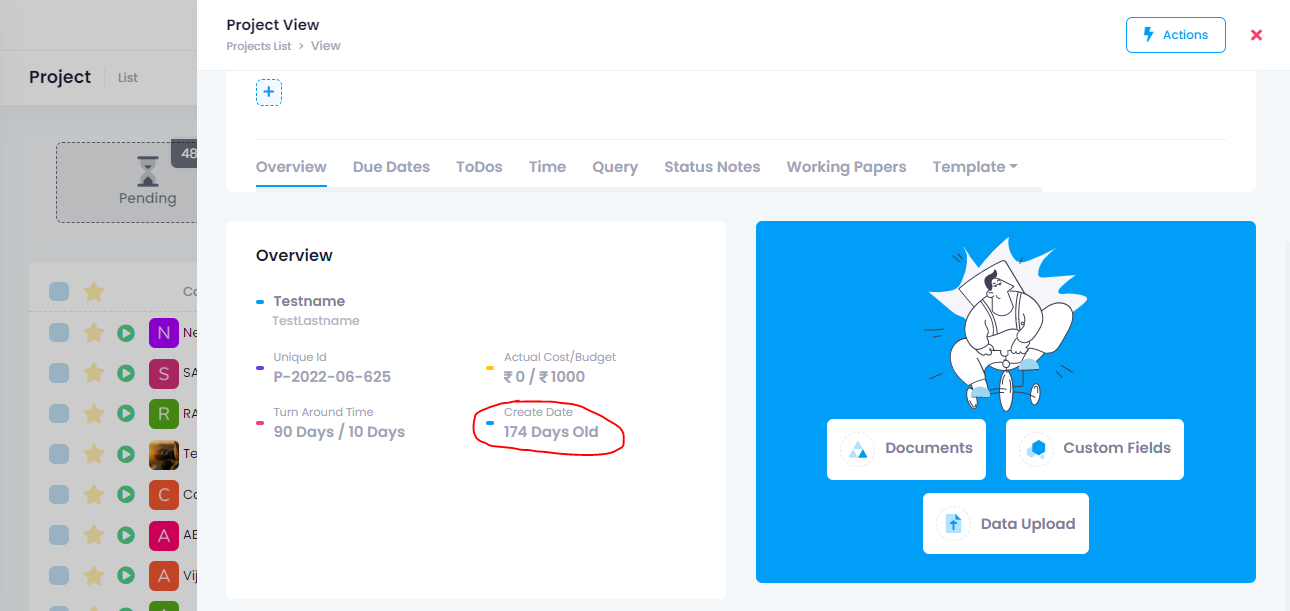Star the C avatar project row
The image size is (1290, 611).
[x=93, y=494]
